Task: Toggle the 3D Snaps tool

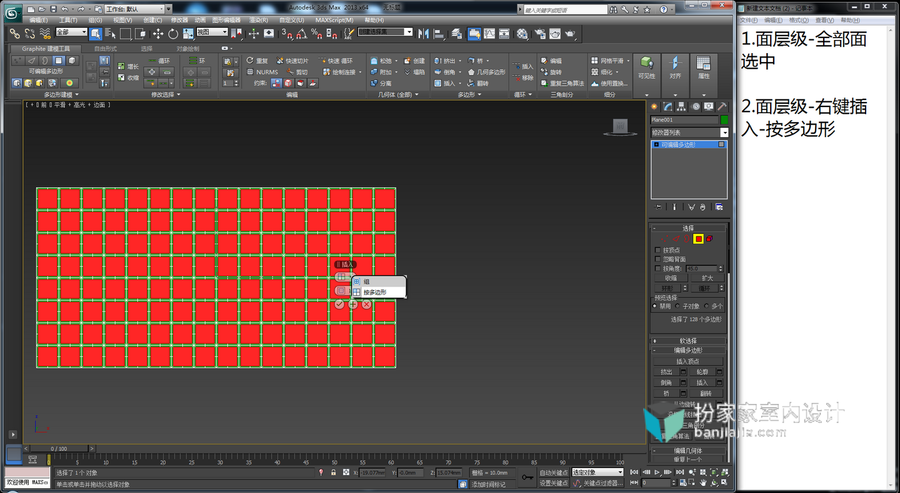Action: pyautogui.click(x=287, y=34)
